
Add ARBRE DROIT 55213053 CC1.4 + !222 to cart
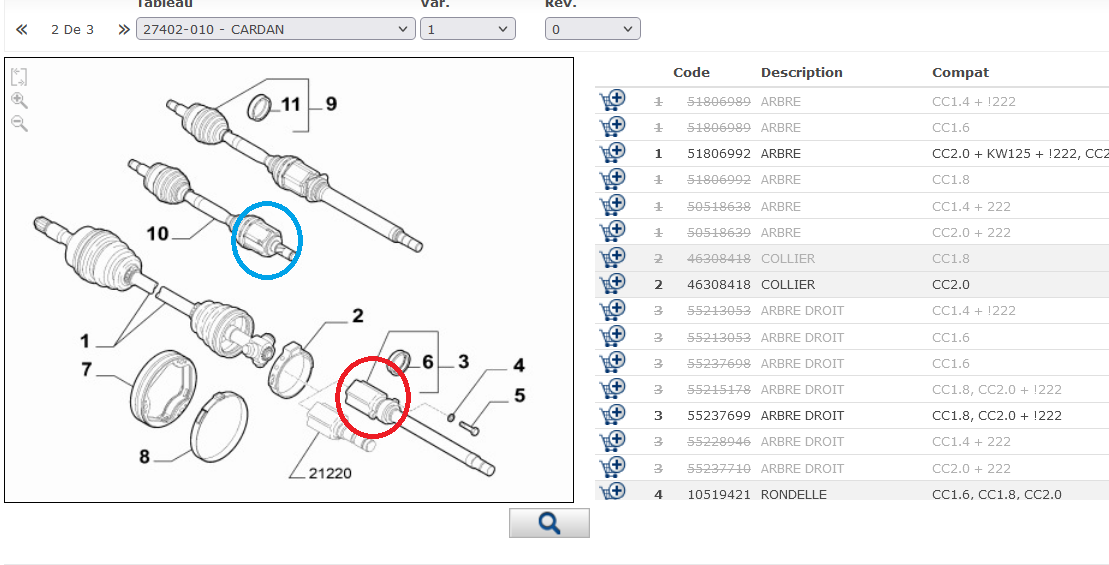(612, 310)
